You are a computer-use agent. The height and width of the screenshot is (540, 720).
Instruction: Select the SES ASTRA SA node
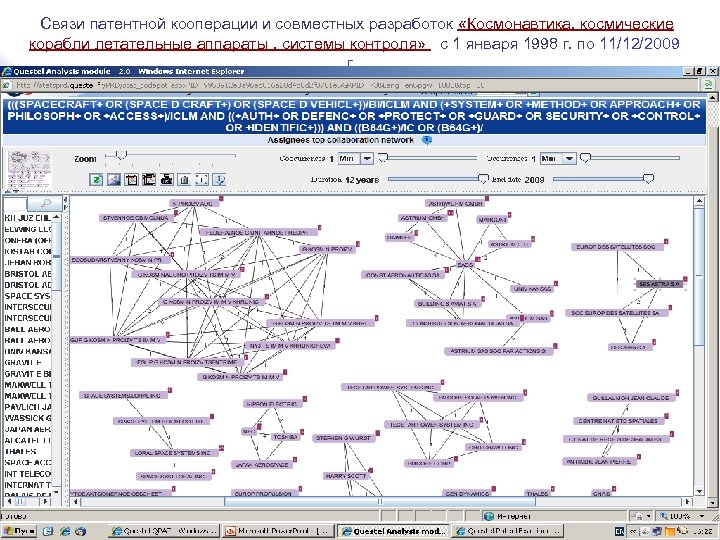tap(659, 284)
